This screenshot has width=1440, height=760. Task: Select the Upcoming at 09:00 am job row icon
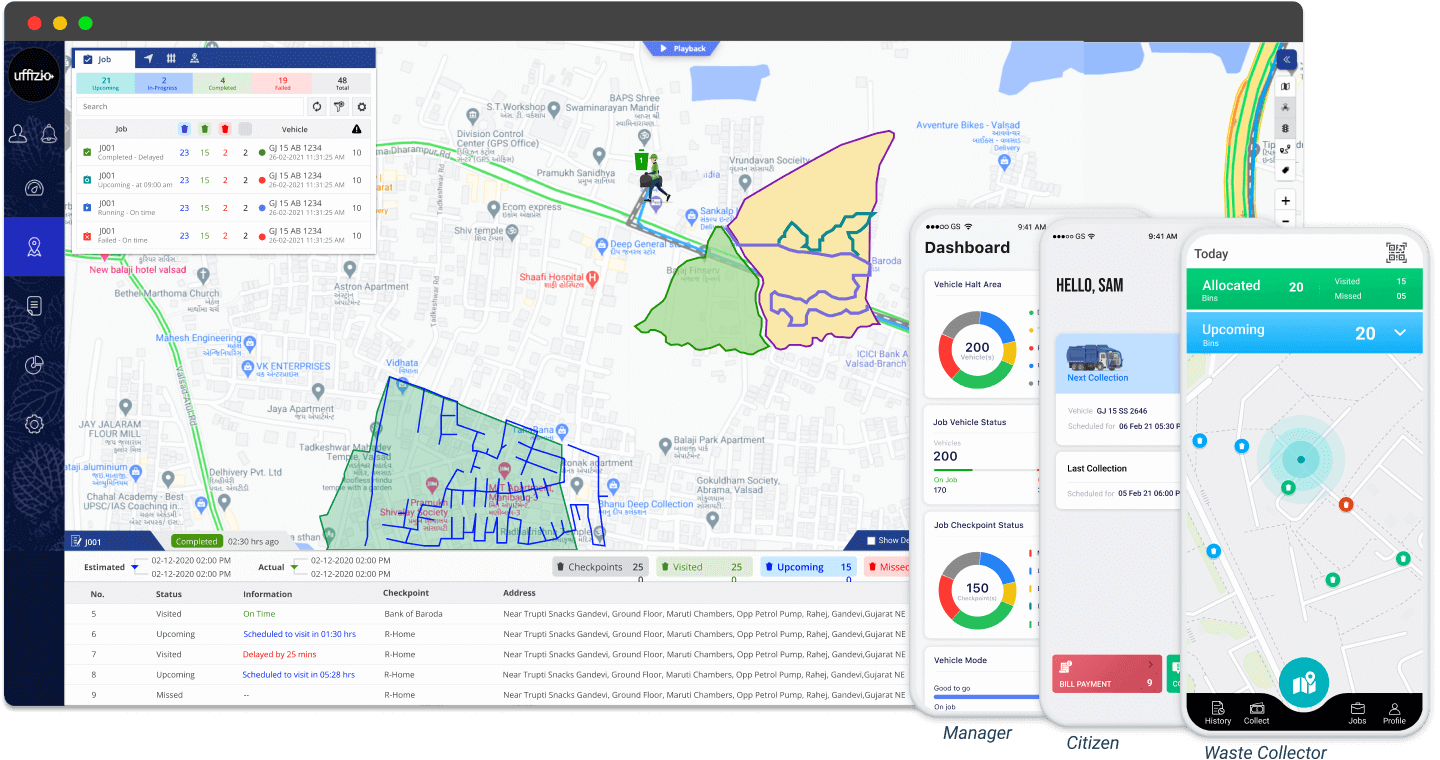[x=88, y=180]
